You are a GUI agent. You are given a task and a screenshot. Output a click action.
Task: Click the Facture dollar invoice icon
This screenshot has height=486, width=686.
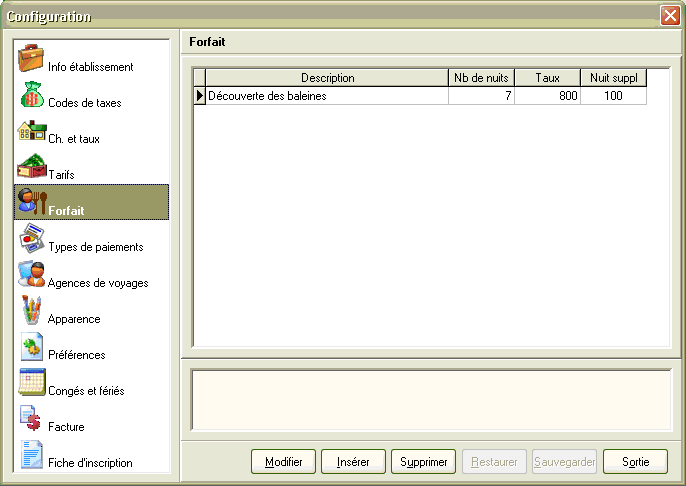click(31, 419)
